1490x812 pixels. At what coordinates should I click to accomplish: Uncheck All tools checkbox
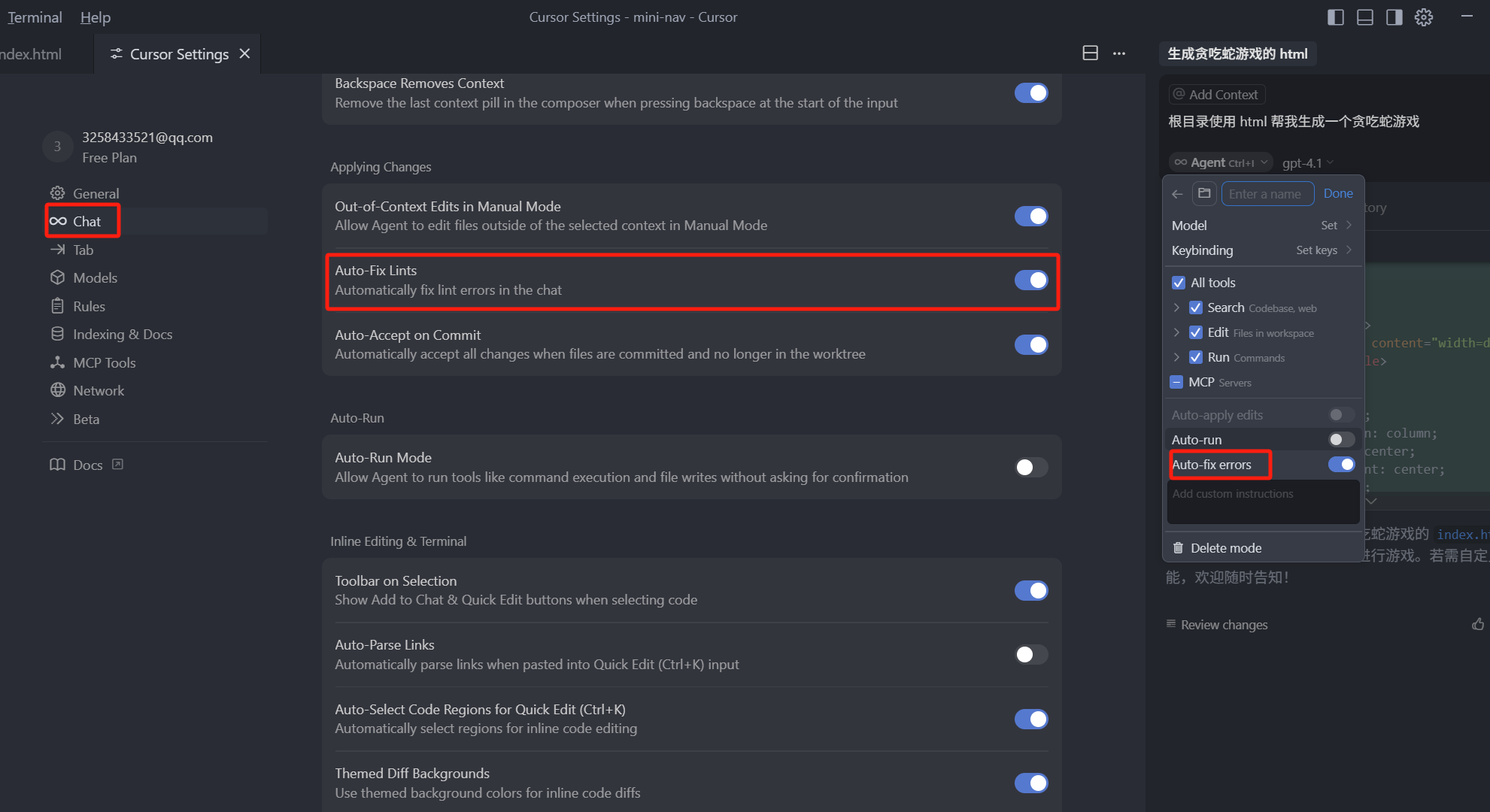click(1179, 283)
